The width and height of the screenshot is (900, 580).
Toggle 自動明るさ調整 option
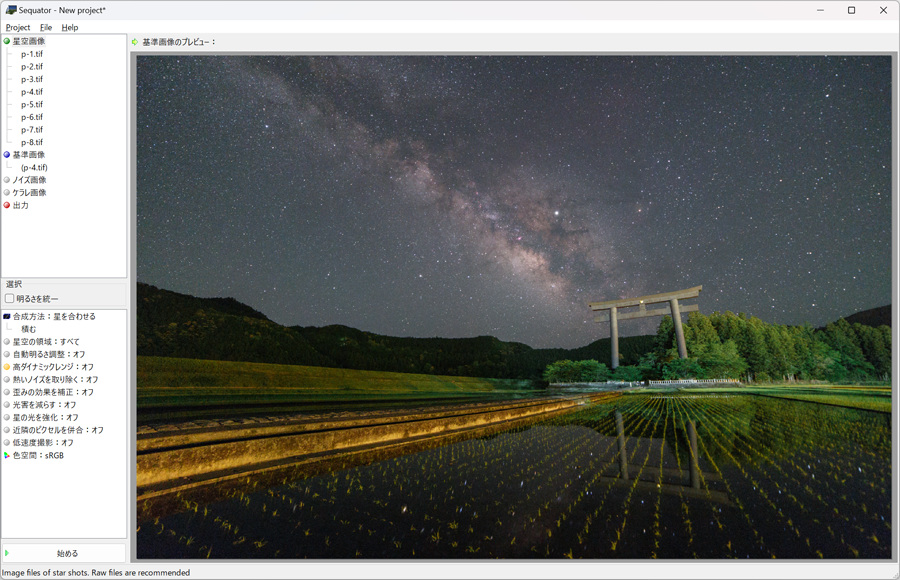point(48,354)
